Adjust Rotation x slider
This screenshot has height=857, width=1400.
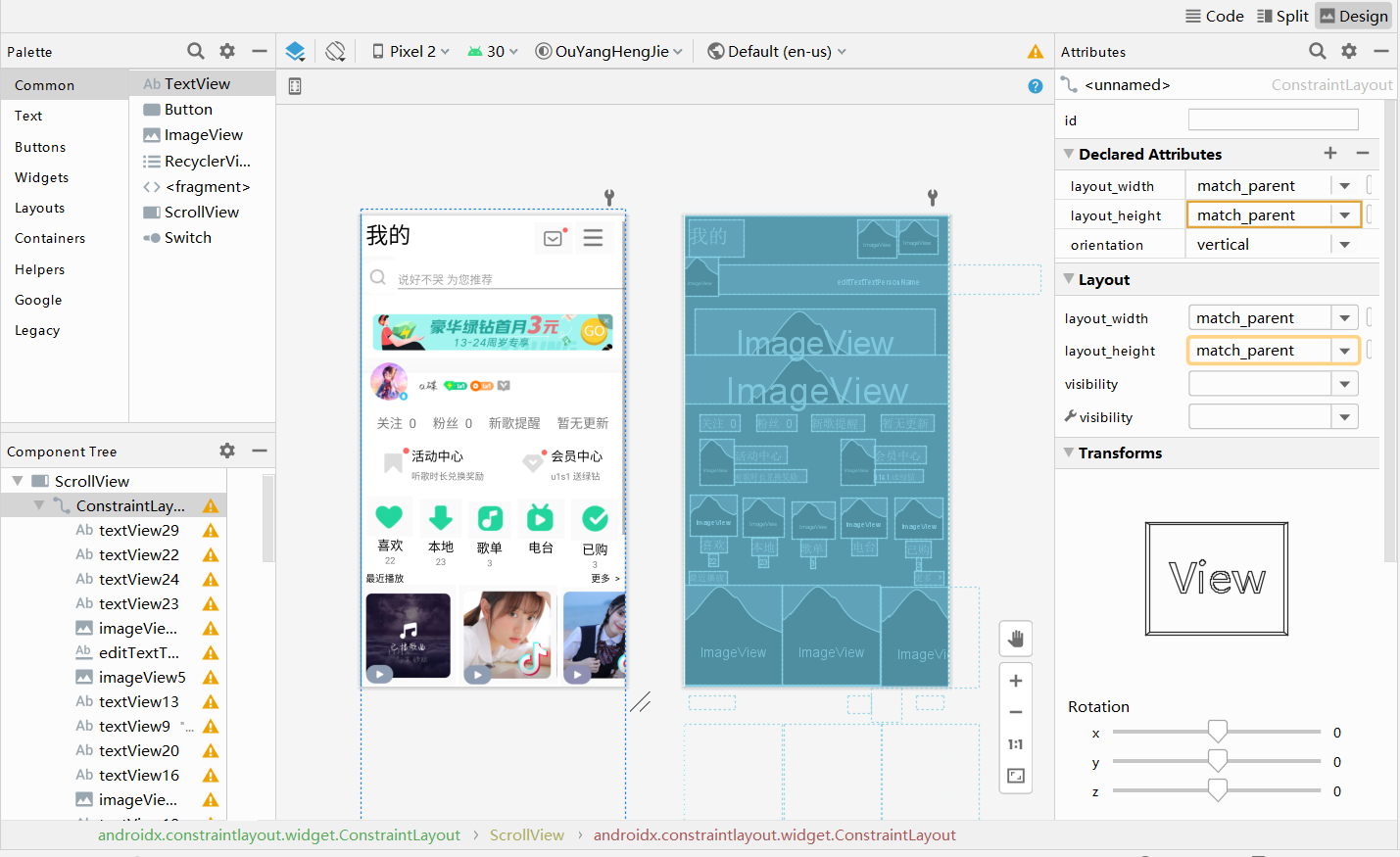click(x=1217, y=733)
